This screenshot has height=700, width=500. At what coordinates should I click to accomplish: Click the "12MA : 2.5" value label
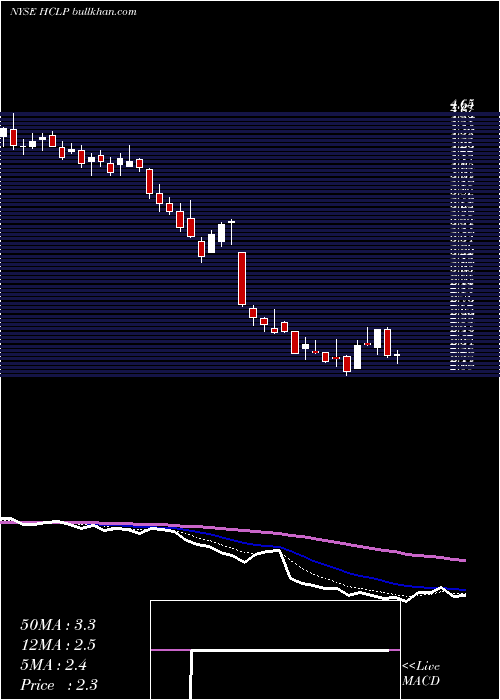58,645
